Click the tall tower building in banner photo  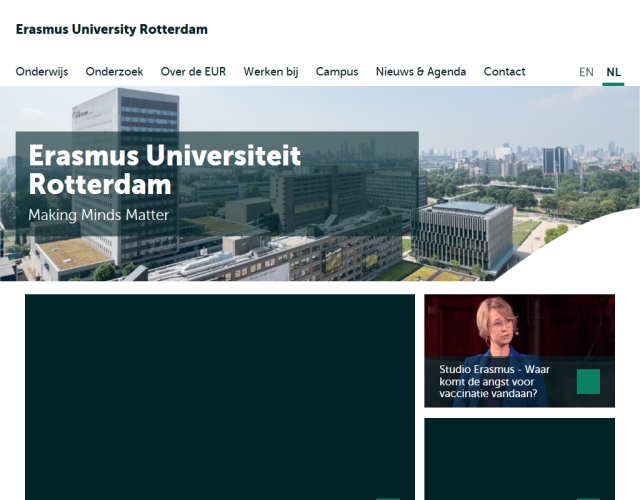coord(125,176)
